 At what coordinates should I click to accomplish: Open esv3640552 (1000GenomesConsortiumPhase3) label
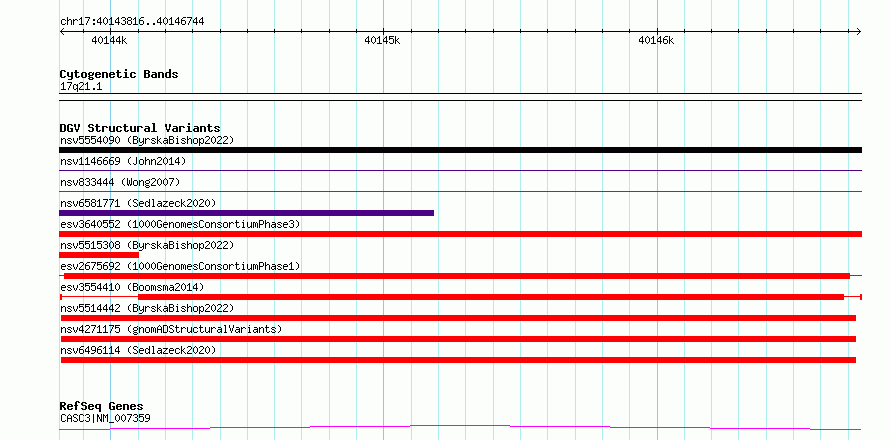180,224
